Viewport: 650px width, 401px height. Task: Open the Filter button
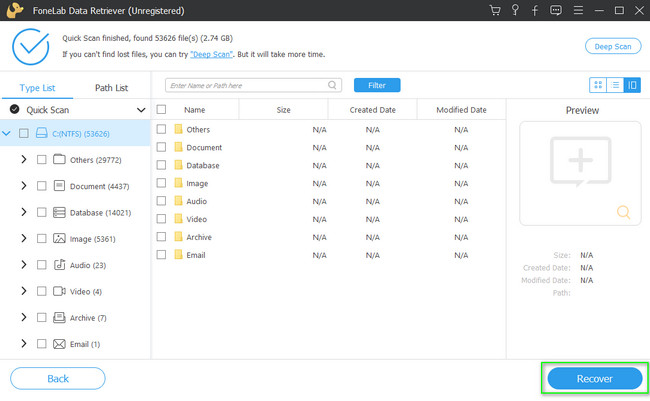tap(377, 85)
